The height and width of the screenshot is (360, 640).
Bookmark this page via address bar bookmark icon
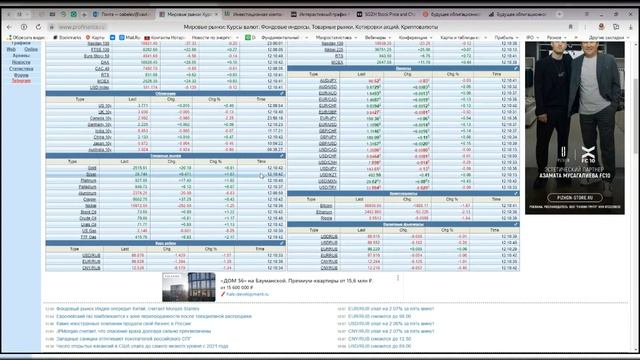point(571,27)
